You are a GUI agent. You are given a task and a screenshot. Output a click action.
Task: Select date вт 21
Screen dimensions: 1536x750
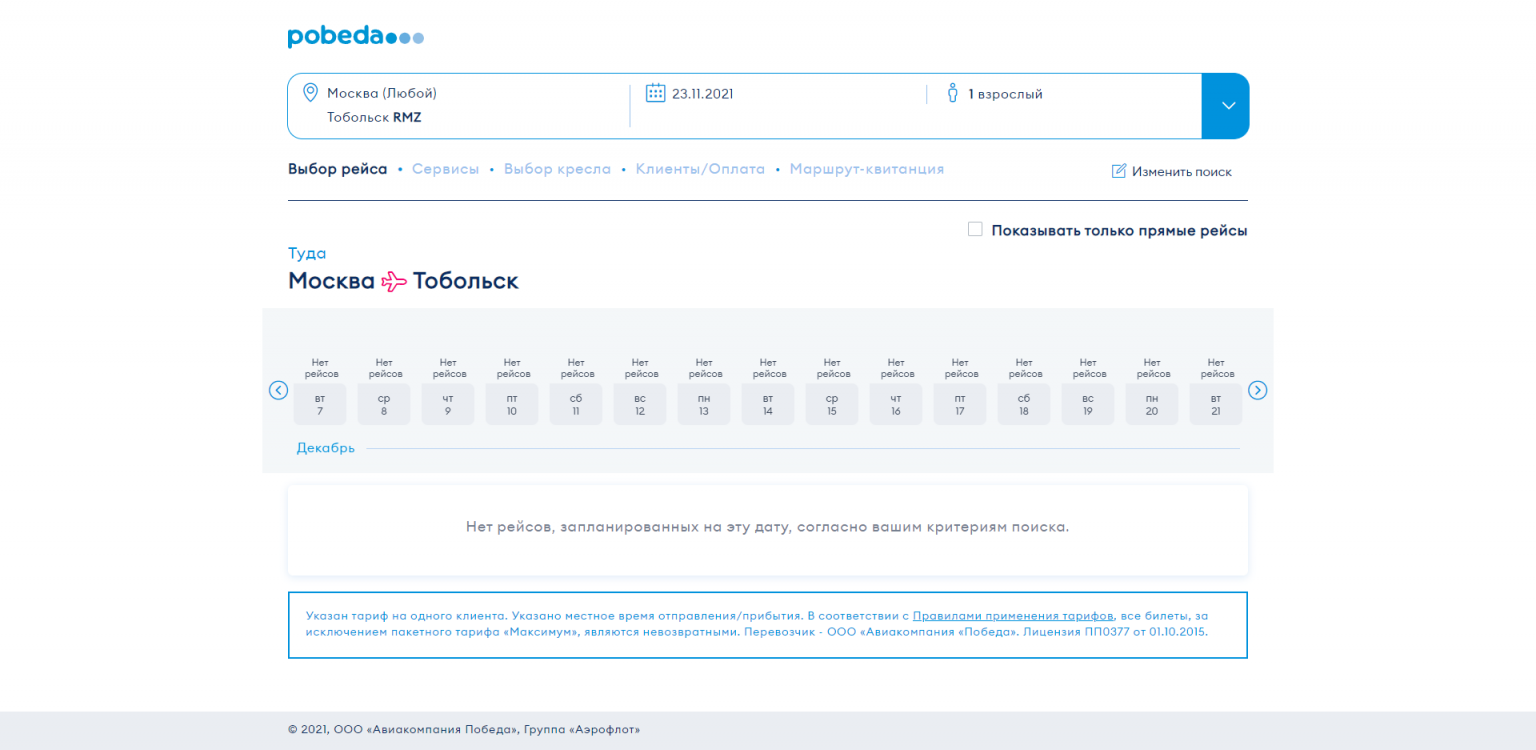click(1216, 404)
